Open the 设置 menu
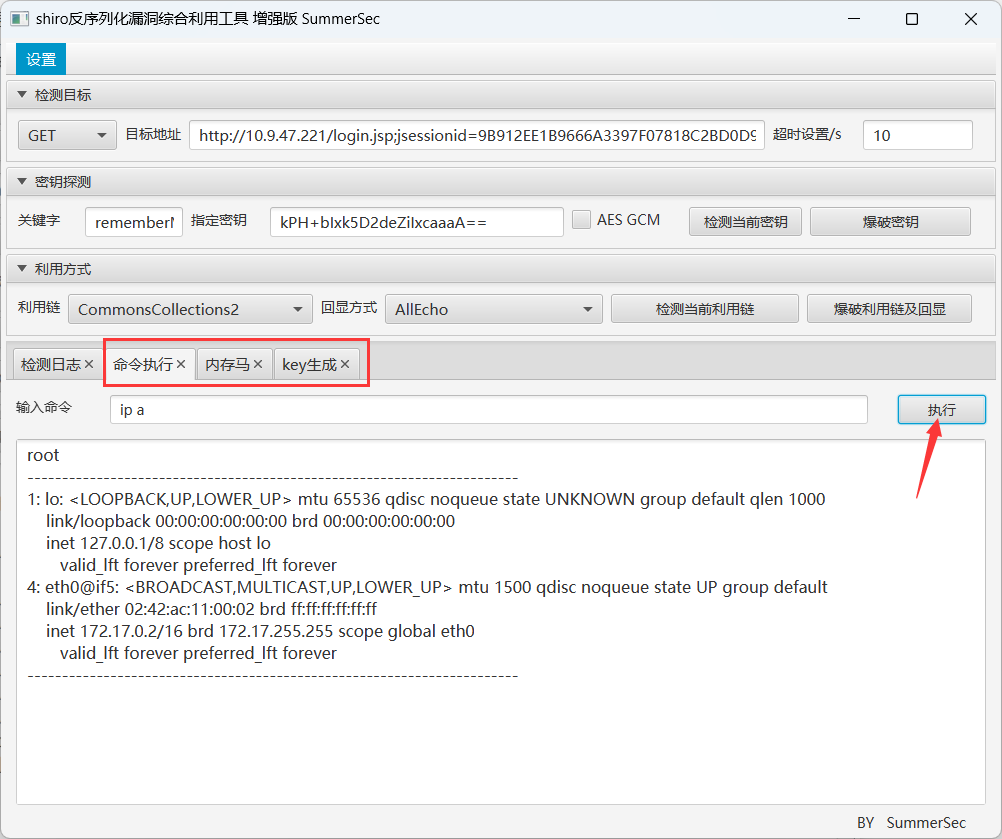1002x839 pixels. pos(41,59)
